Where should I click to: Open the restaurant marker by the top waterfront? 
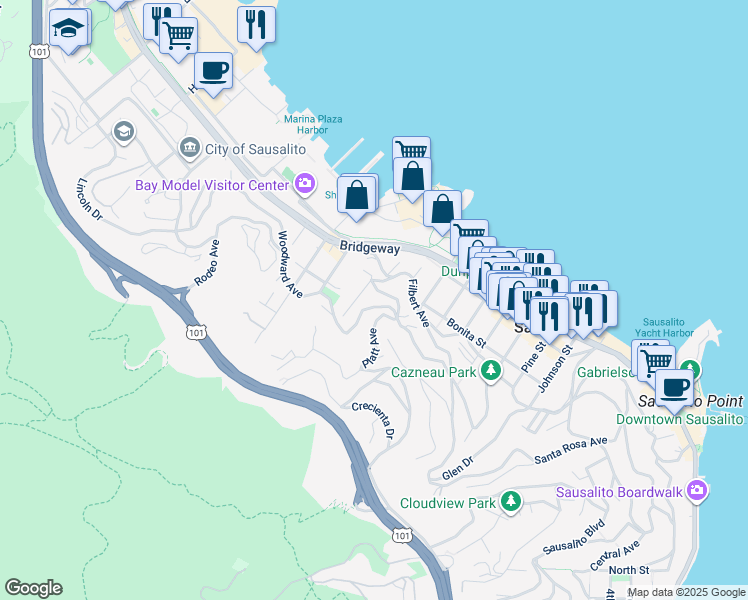pyautogui.click(x=256, y=27)
